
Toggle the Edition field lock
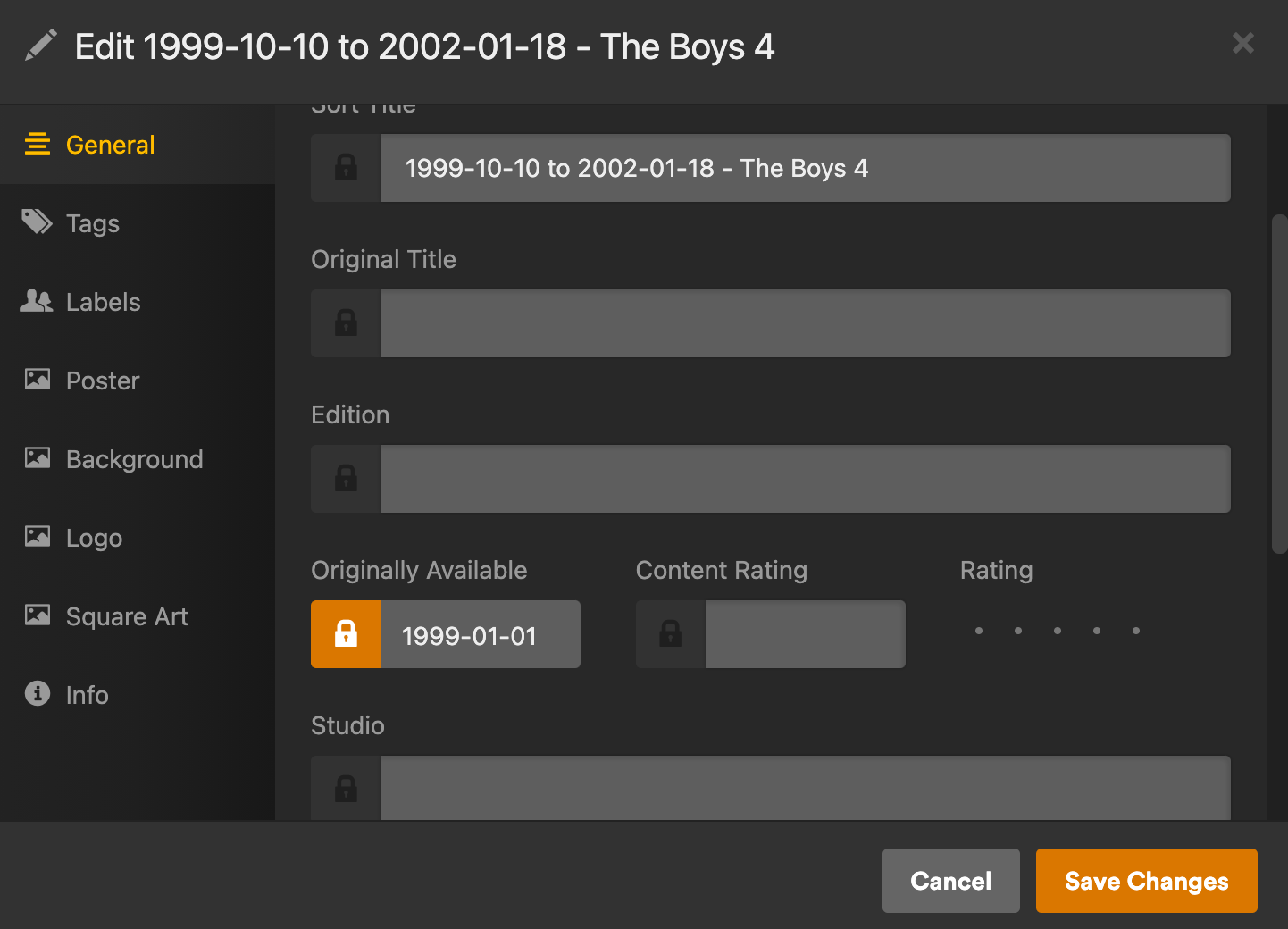pos(346,479)
